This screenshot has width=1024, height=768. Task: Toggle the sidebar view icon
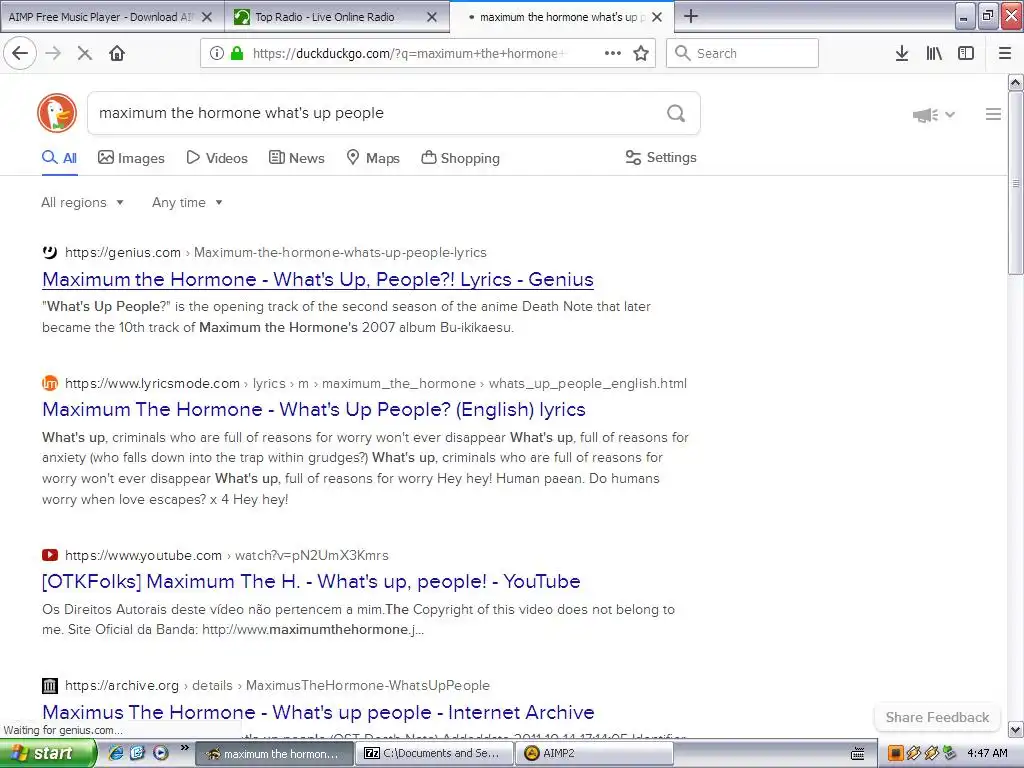click(966, 54)
